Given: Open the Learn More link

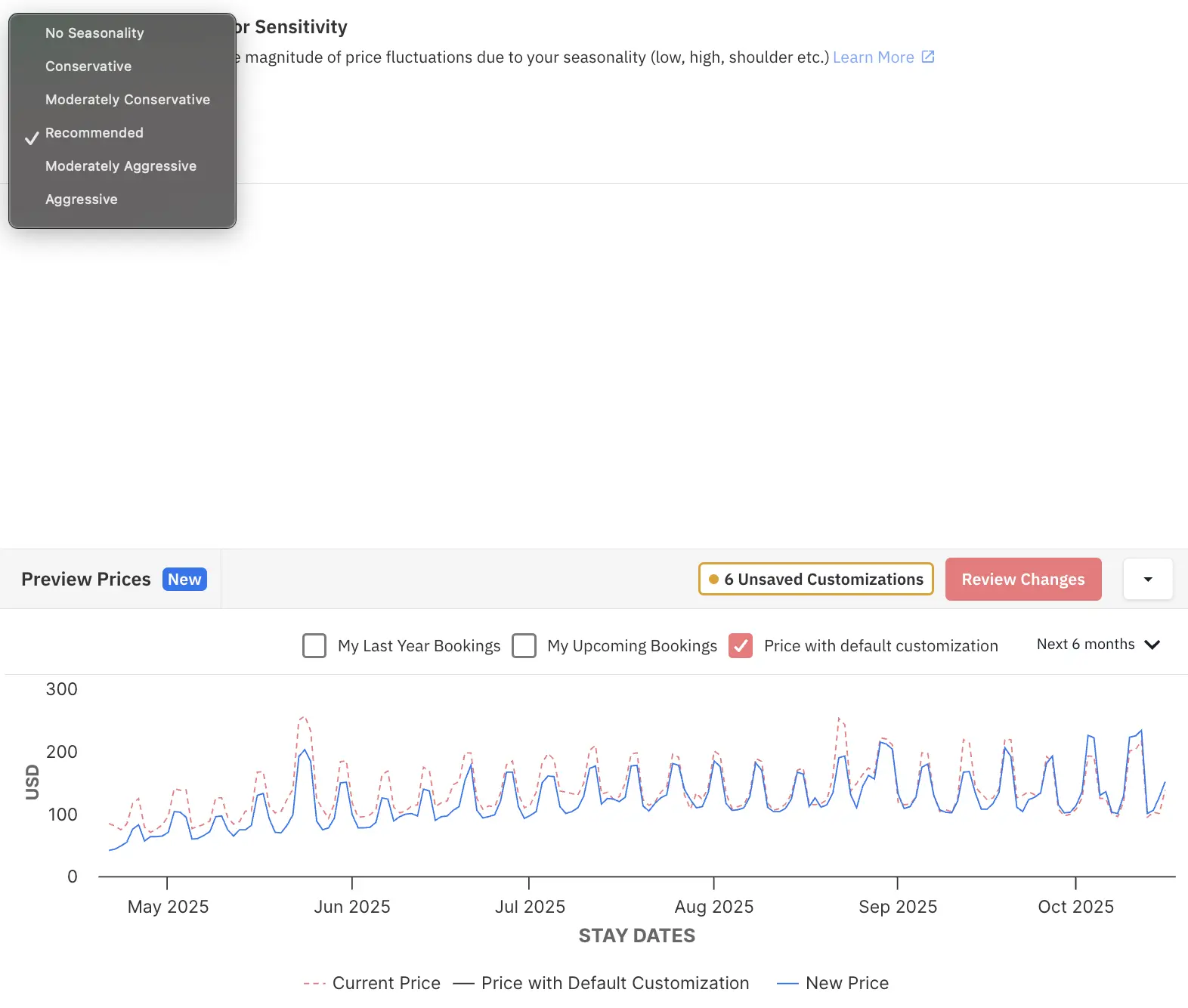Looking at the screenshot, I should (x=873, y=57).
